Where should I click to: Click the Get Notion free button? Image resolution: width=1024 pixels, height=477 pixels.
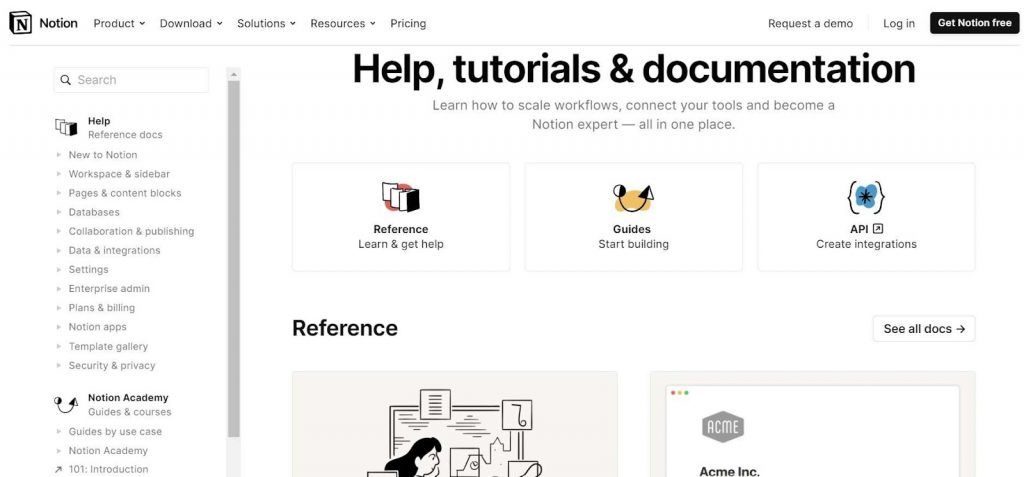click(974, 23)
